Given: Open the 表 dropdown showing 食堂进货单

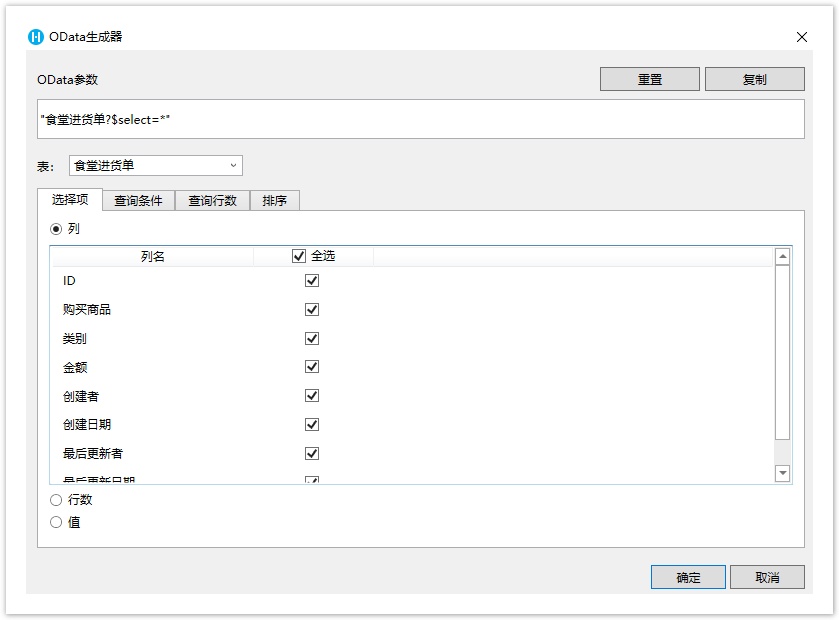Looking at the screenshot, I should 155,165.
